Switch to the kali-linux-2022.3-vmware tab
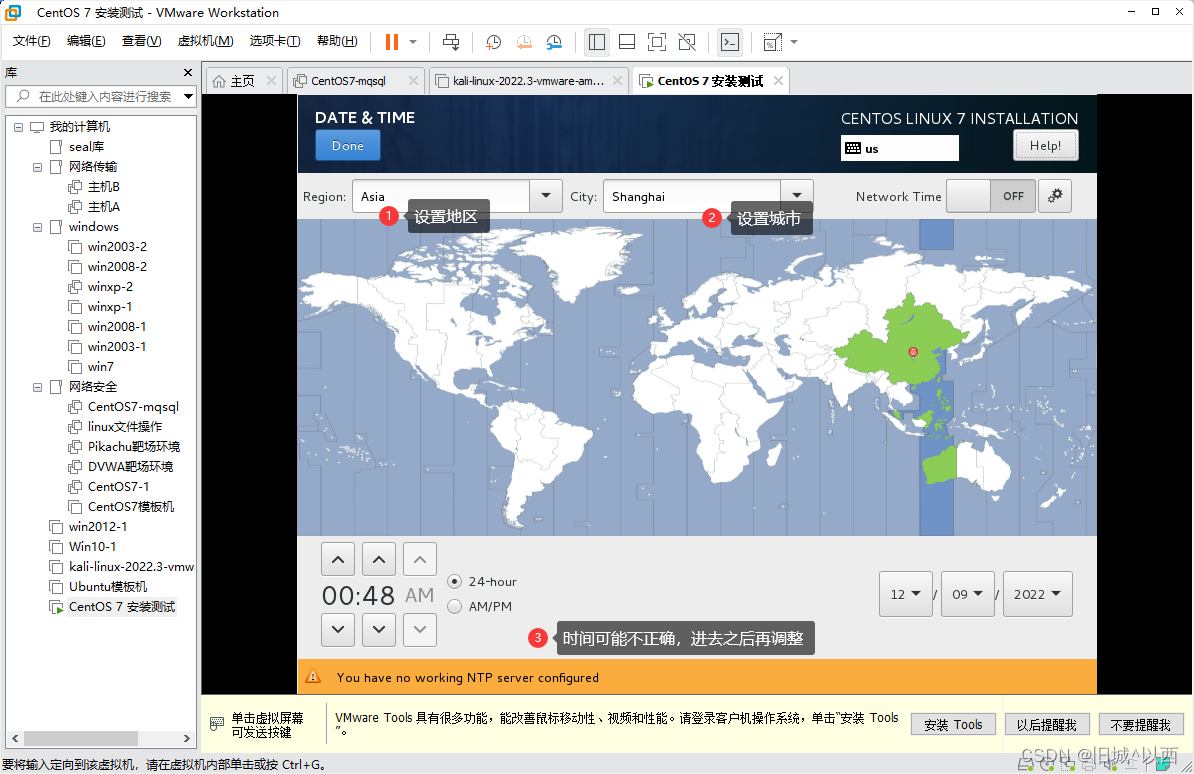Viewport: 1194px width, 774px height. point(528,81)
